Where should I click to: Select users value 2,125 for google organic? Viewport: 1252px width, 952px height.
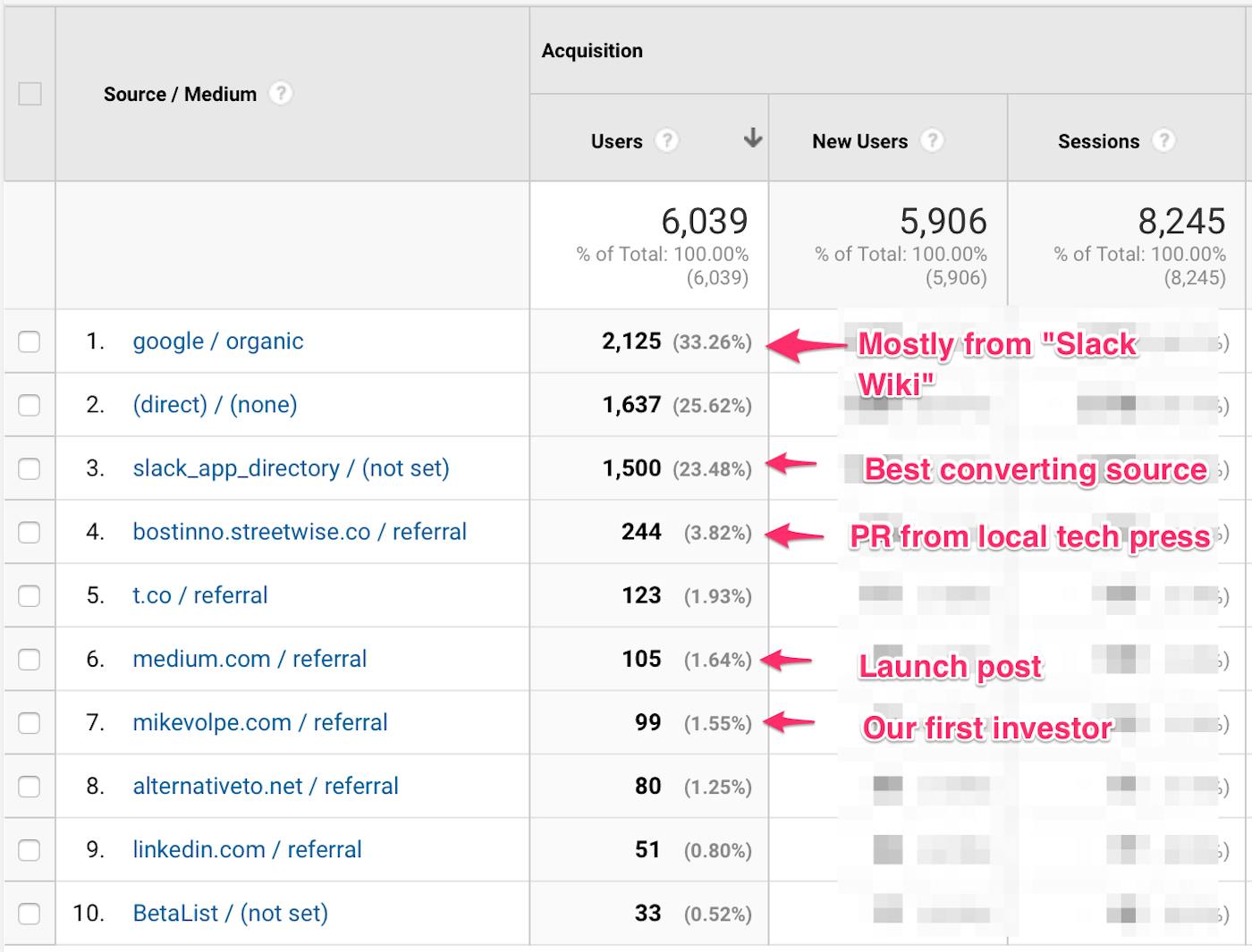pos(631,341)
